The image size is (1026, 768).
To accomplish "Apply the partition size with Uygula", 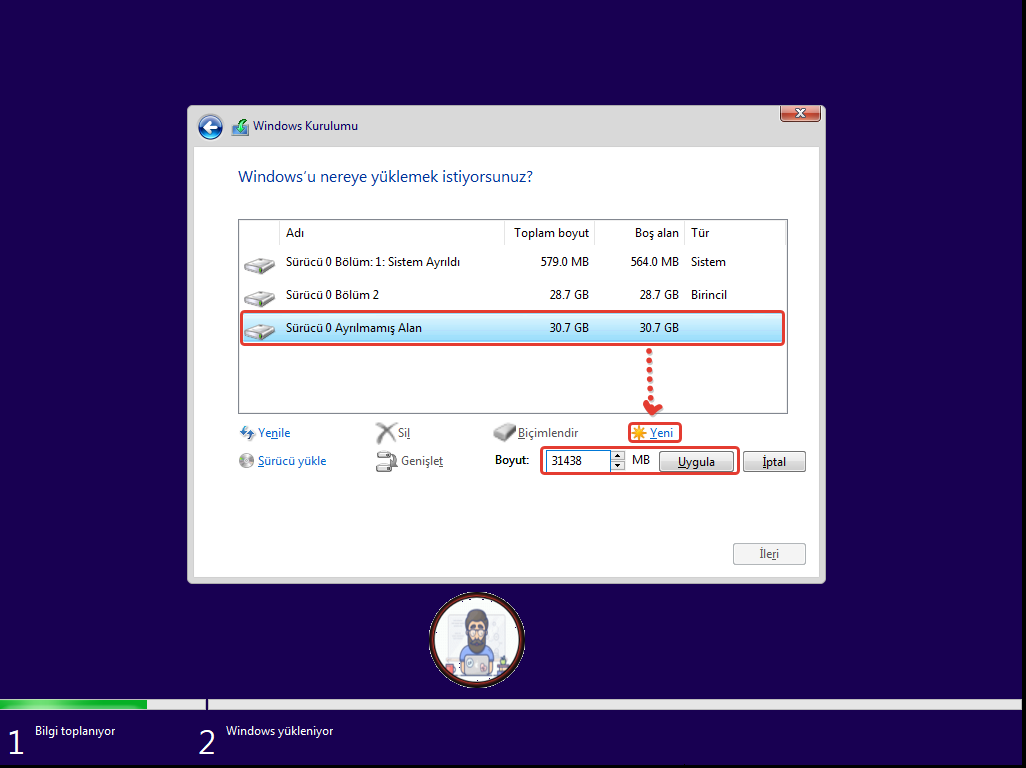I will pyautogui.click(x=696, y=462).
